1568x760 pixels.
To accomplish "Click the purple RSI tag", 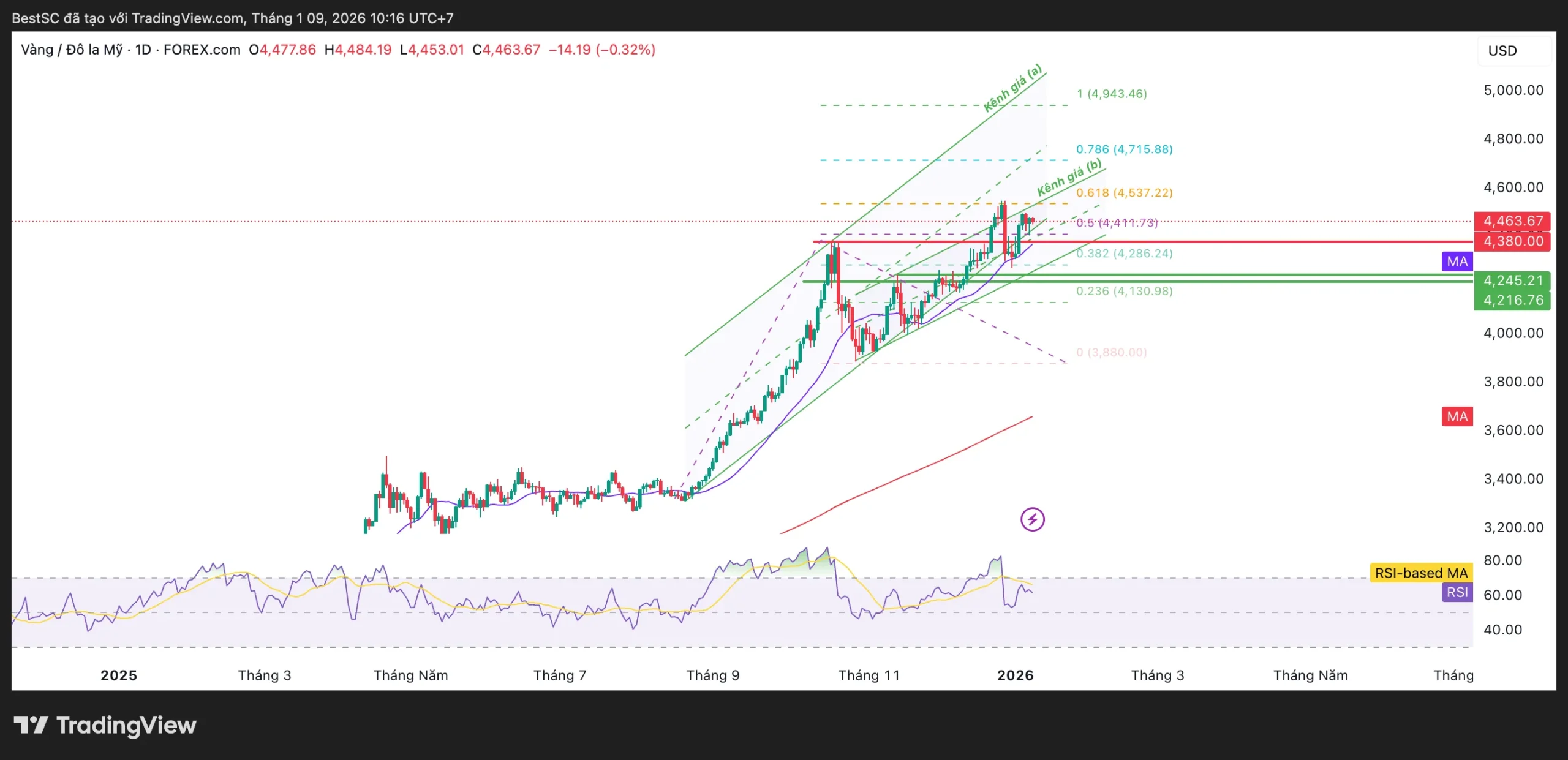I will tap(1457, 592).
